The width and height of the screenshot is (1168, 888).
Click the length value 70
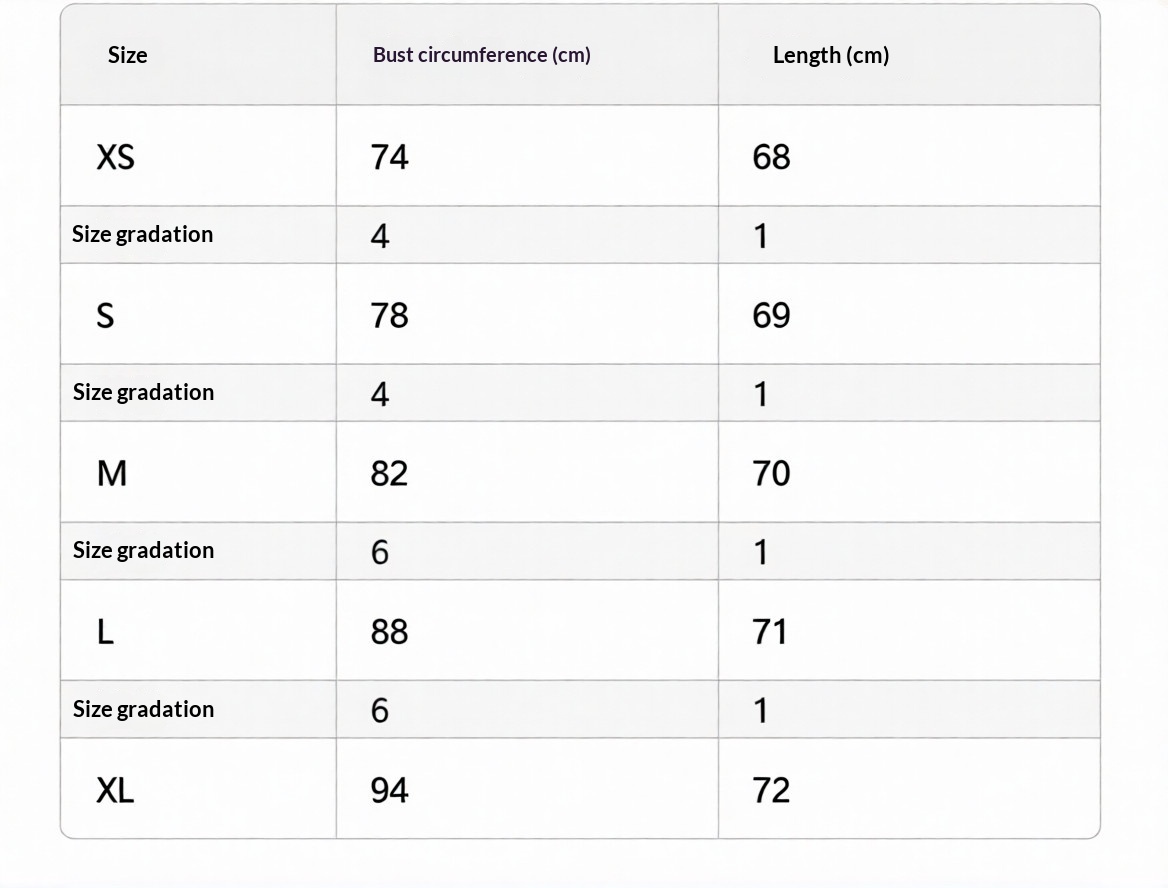[771, 473]
